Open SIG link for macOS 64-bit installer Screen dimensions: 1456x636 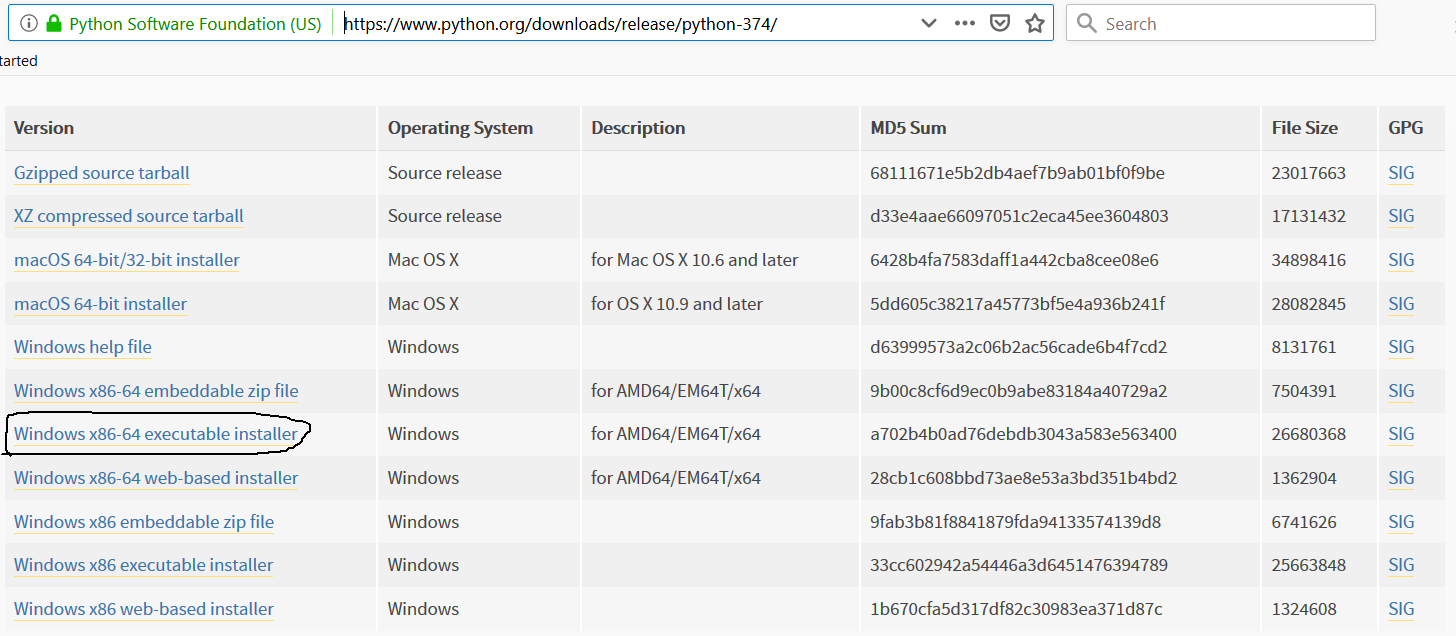(1401, 304)
